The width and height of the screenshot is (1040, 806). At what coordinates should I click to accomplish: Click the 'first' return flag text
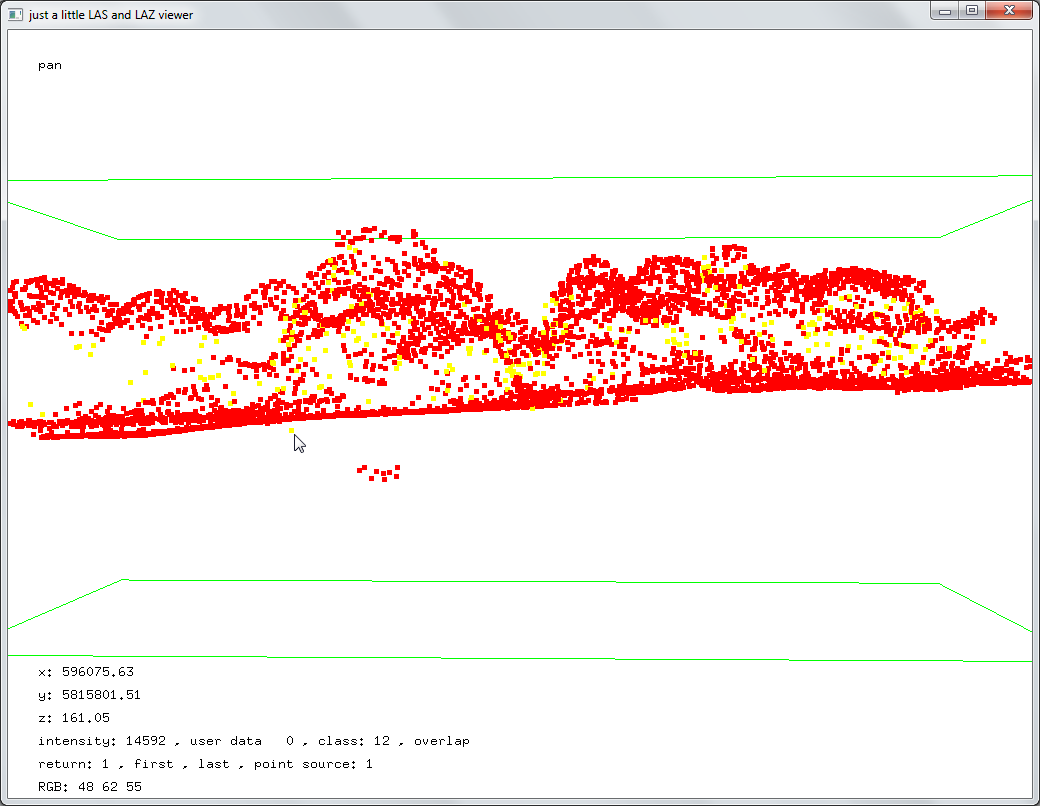[x=153, y=764]
